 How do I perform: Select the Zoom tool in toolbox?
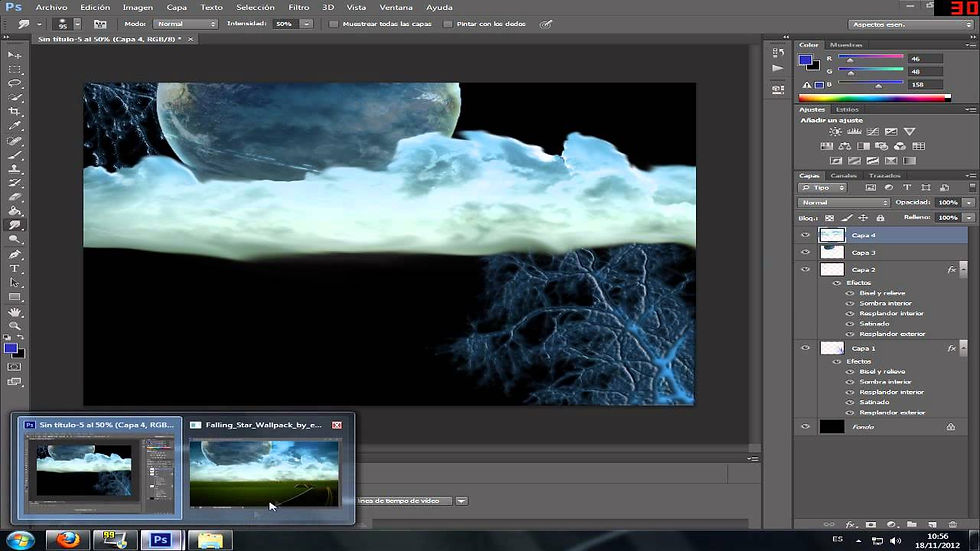[x=14, y=325]
